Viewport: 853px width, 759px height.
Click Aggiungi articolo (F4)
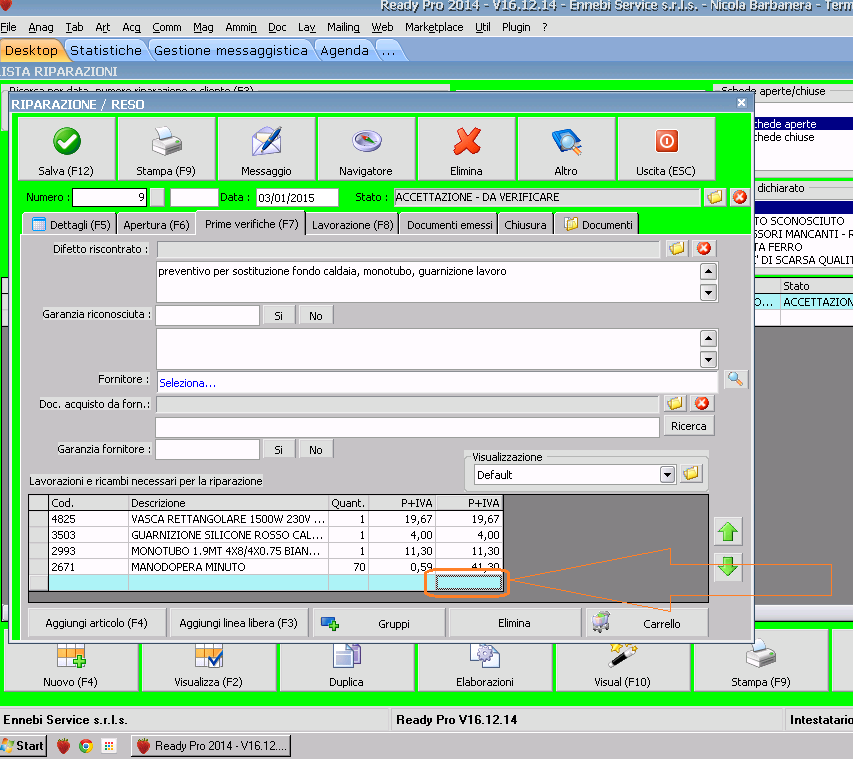coord(97,624)
